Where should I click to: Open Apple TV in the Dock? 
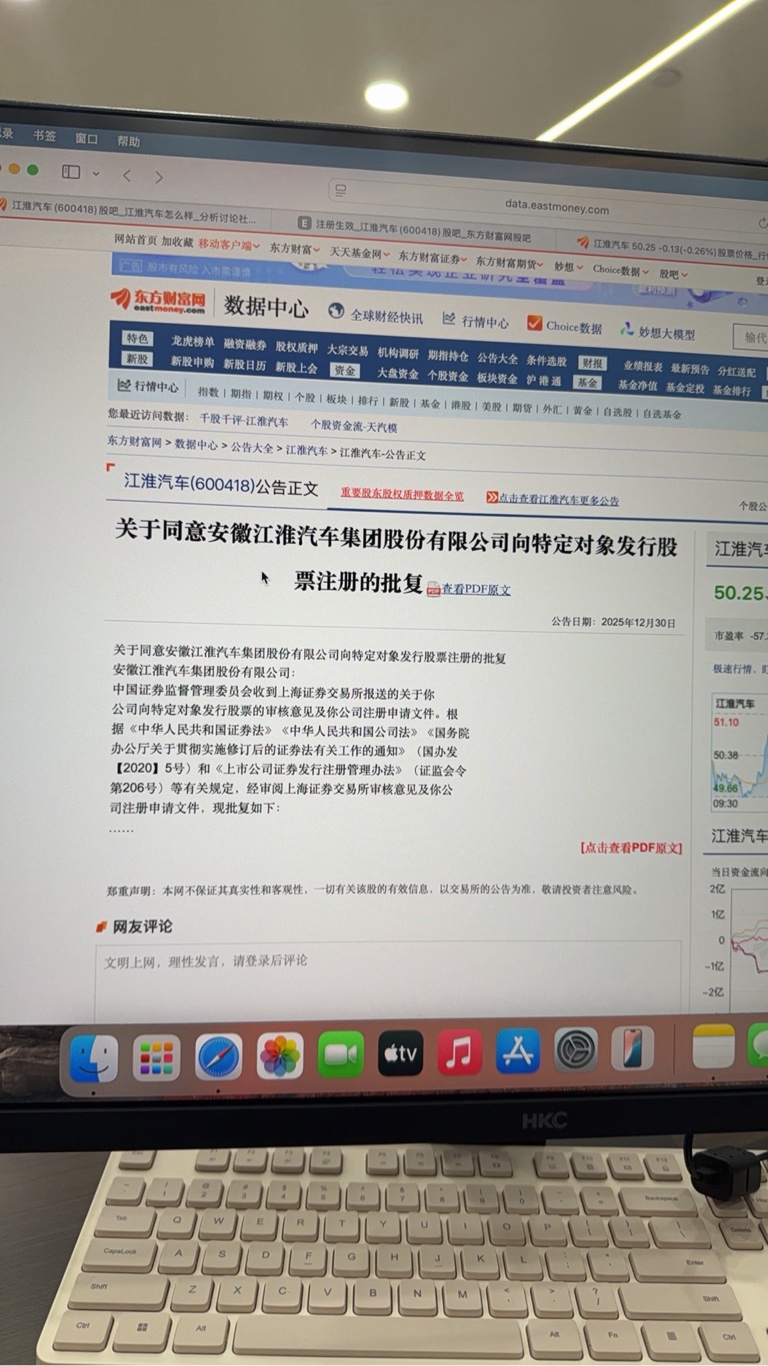click(400, 1053)
